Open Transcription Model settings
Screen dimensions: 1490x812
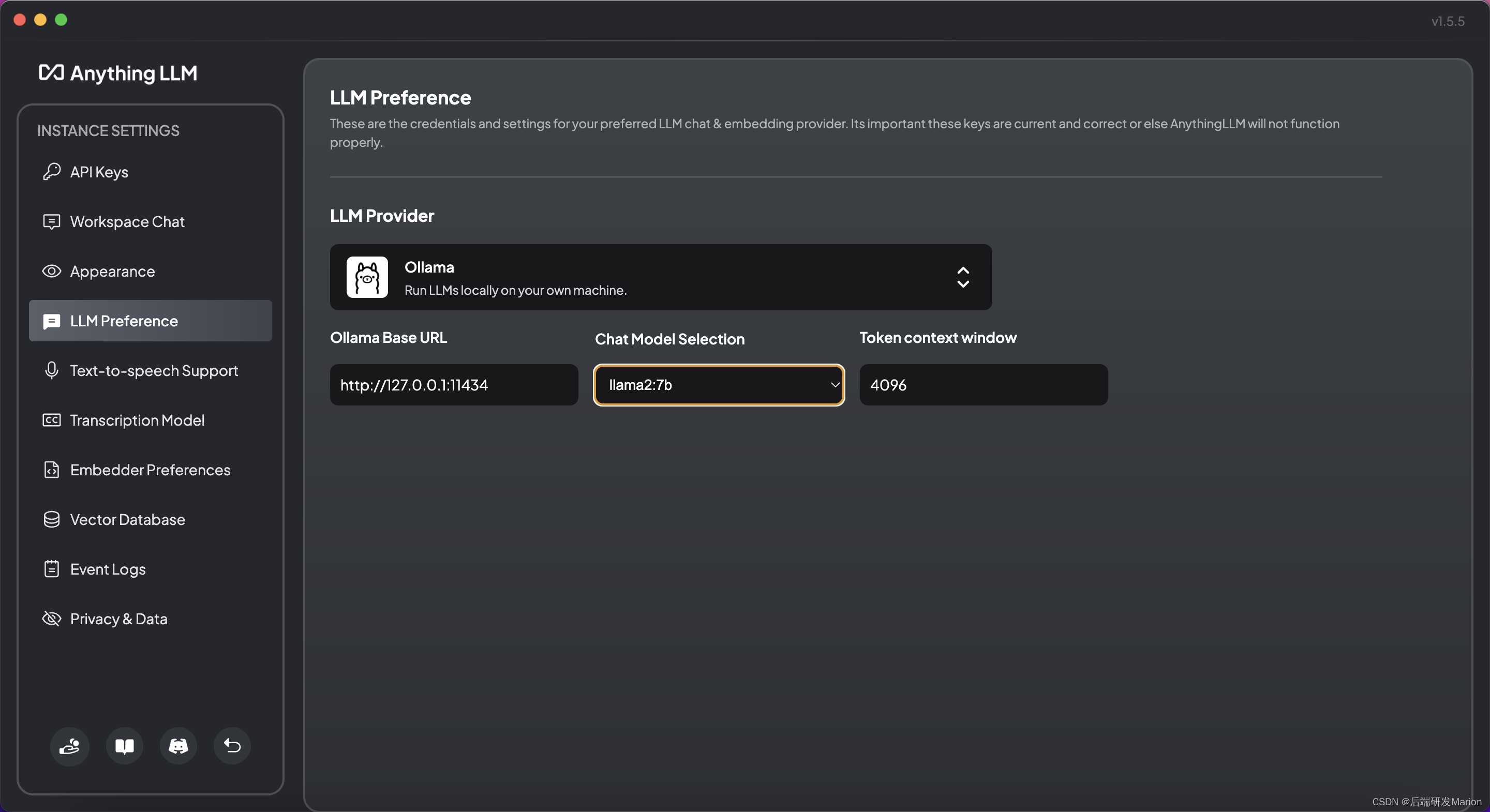point(137,420)
